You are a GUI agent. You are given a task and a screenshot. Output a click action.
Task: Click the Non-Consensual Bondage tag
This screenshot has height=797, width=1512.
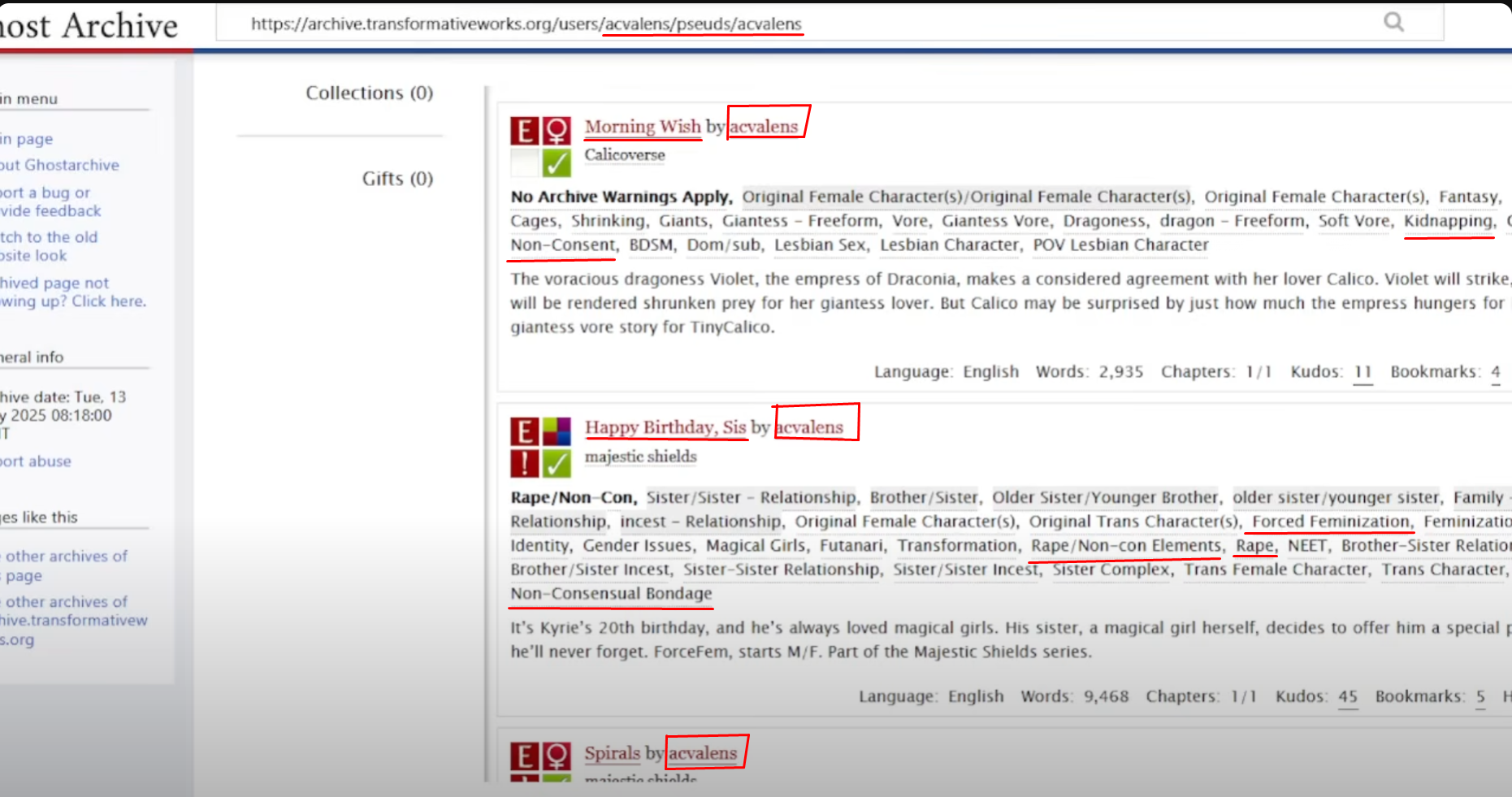coord(611,594)
